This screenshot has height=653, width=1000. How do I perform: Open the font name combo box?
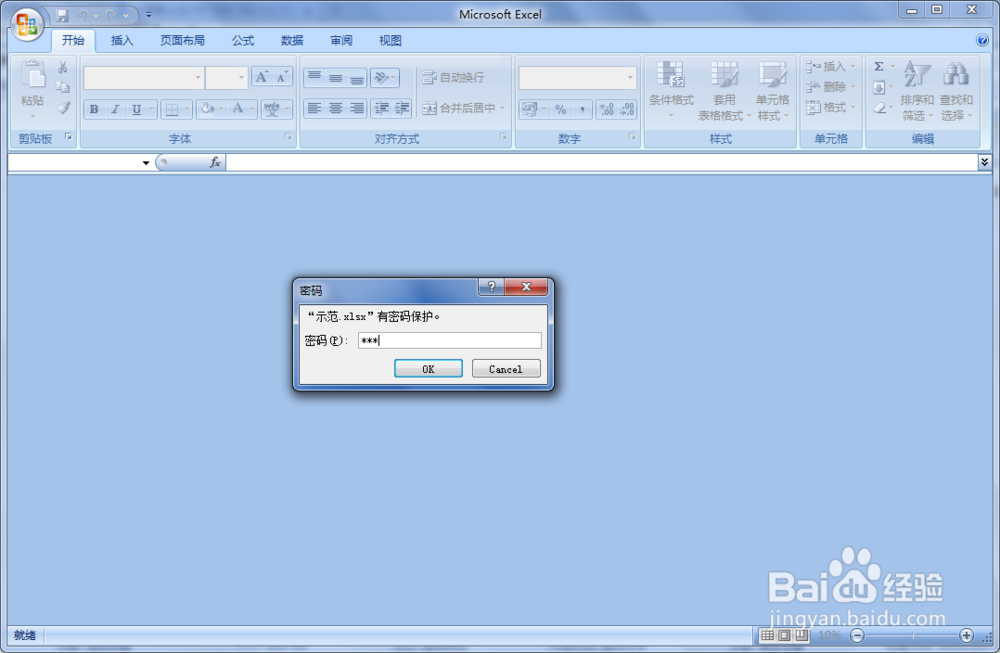(x=143, y=78)
